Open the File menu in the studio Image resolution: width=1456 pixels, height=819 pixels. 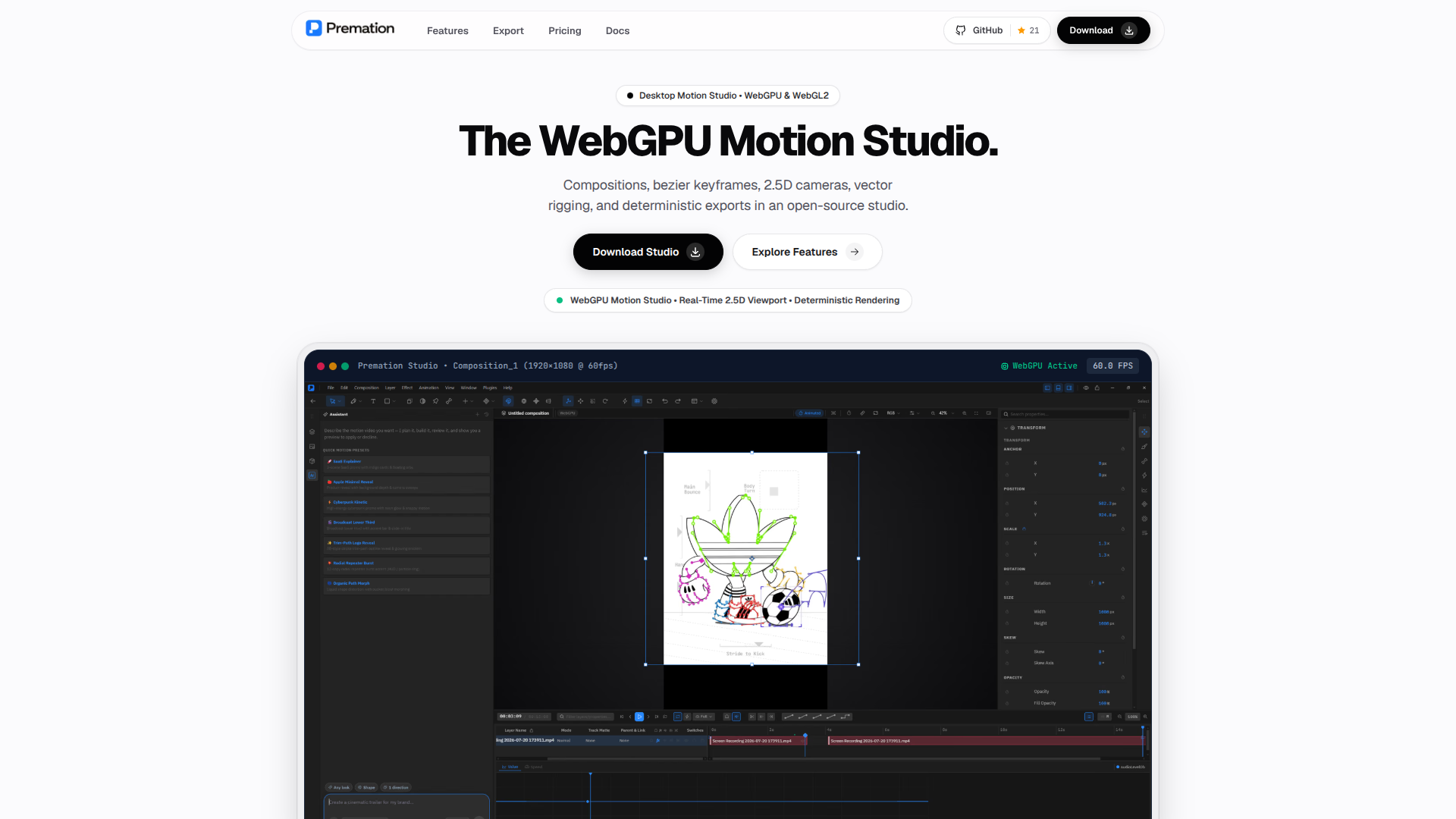pyautogui.click(x=331, y=388)
